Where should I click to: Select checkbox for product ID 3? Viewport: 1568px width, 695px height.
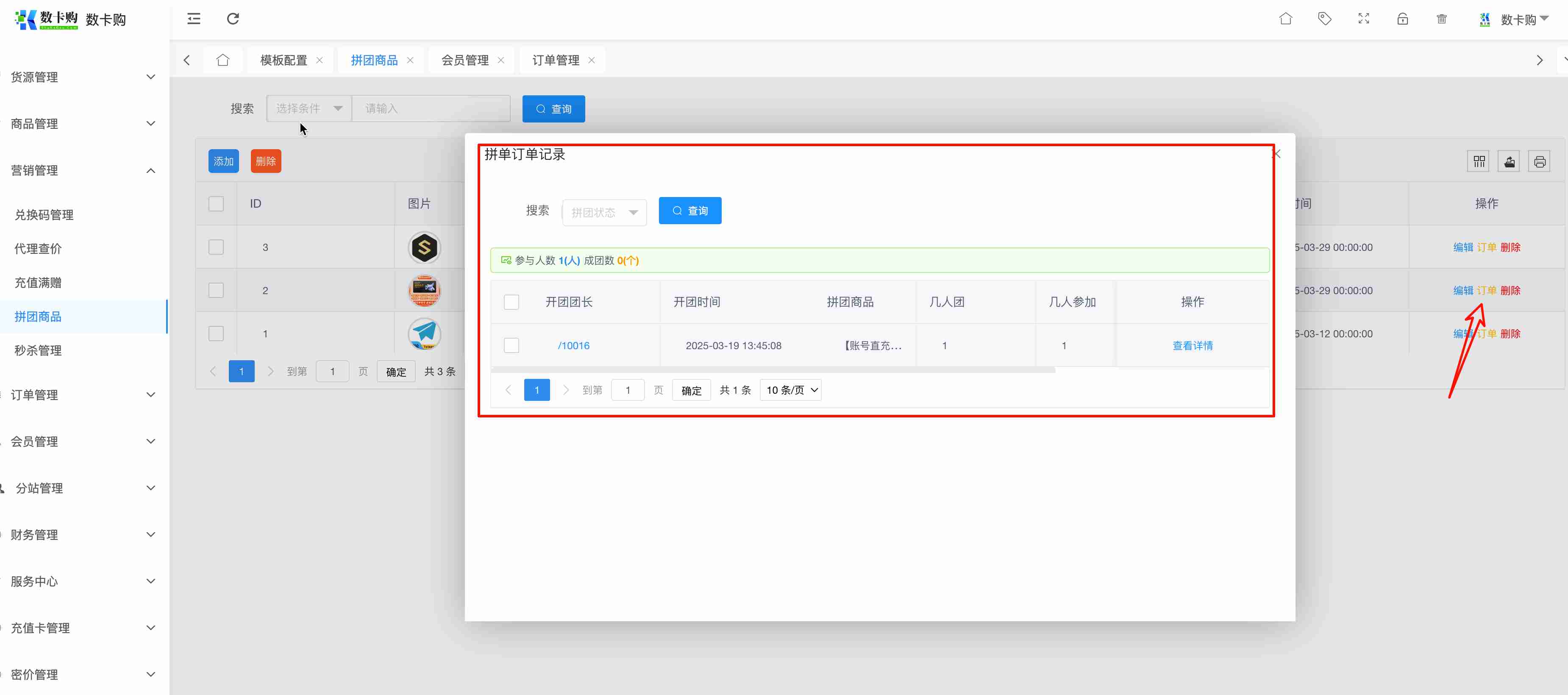pyautogui.click(x=216, y=247)
